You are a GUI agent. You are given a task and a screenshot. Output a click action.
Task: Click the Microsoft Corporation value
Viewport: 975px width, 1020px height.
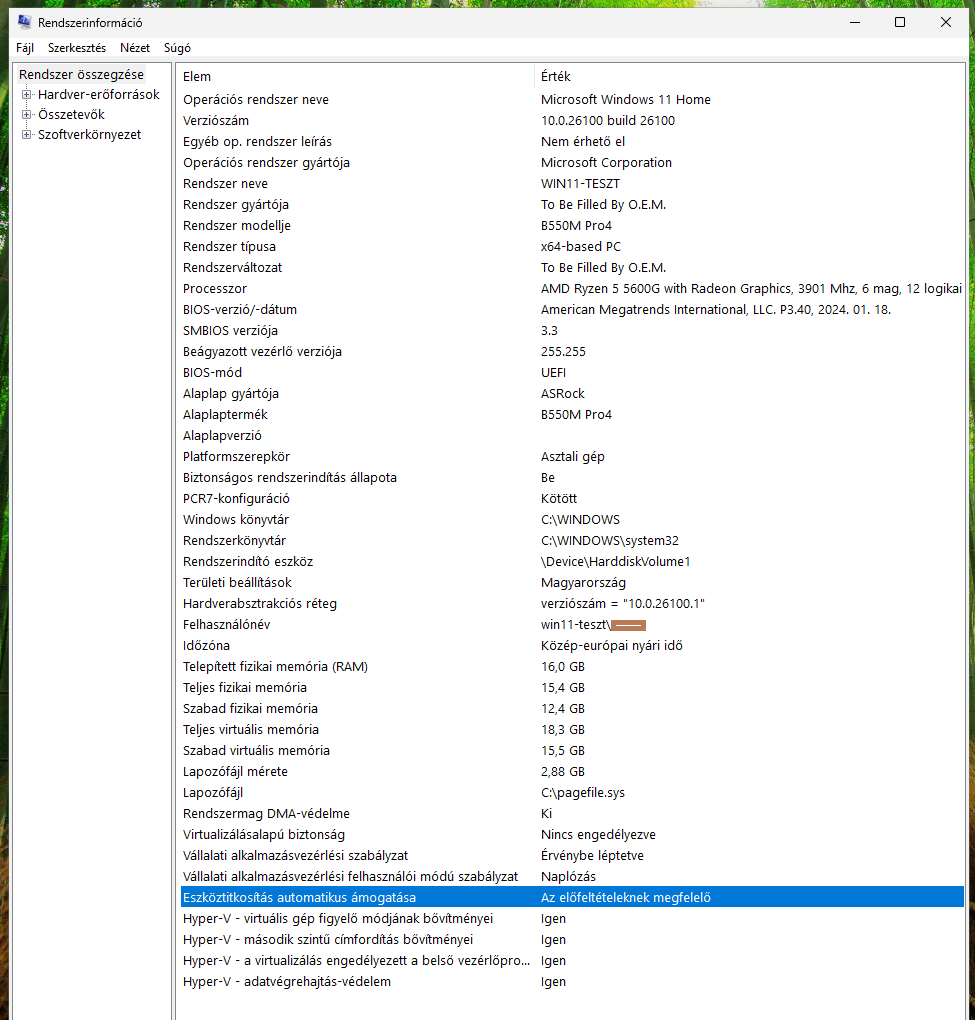(x=606, y=163)
